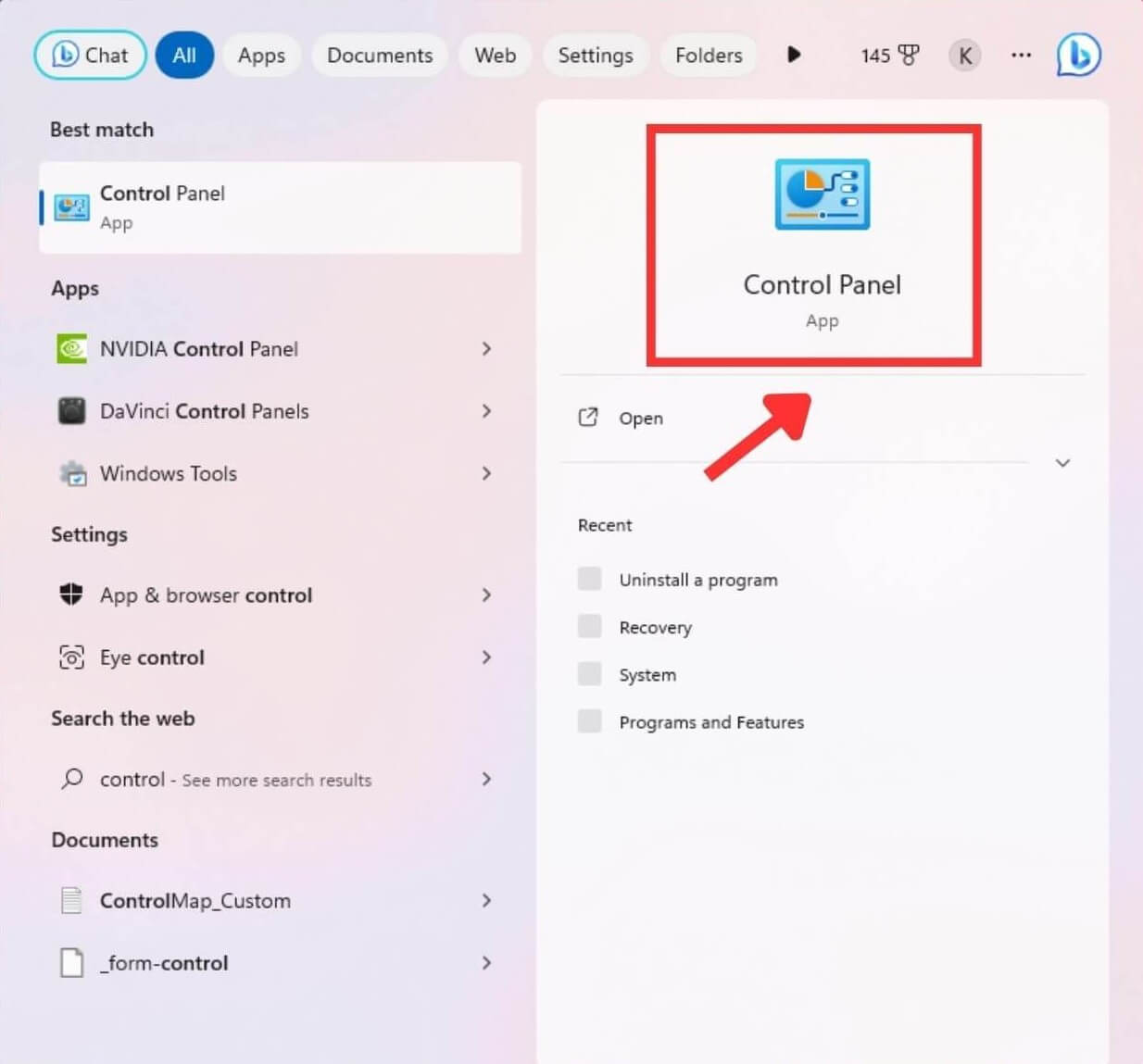The width and height of the screenshot is (1143, 1064).
Task: Switch to the Web filter tab
Action: pos(496,56)
